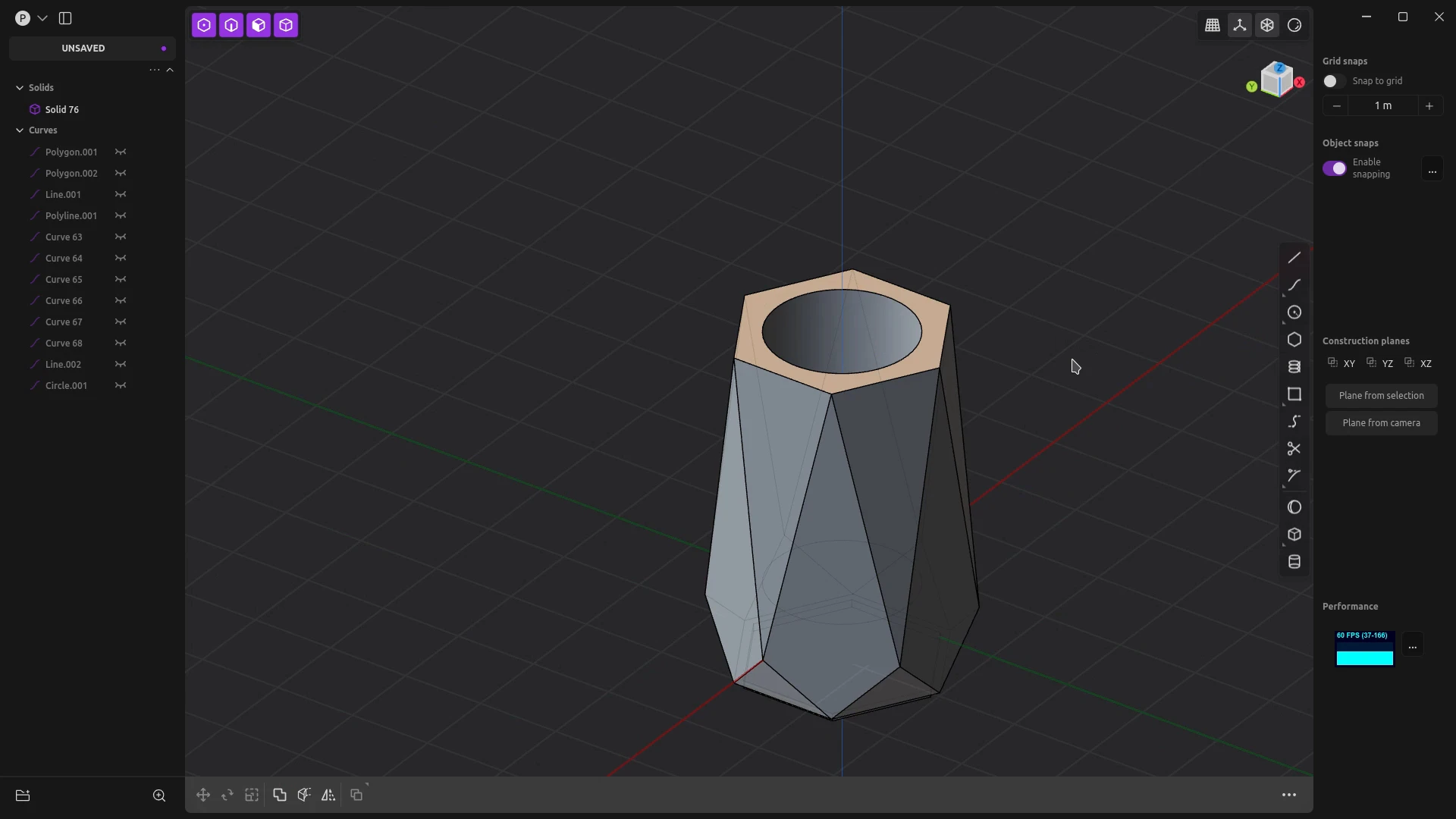
Task: Open outliner options ellipsis
Action: coord(155,70)
